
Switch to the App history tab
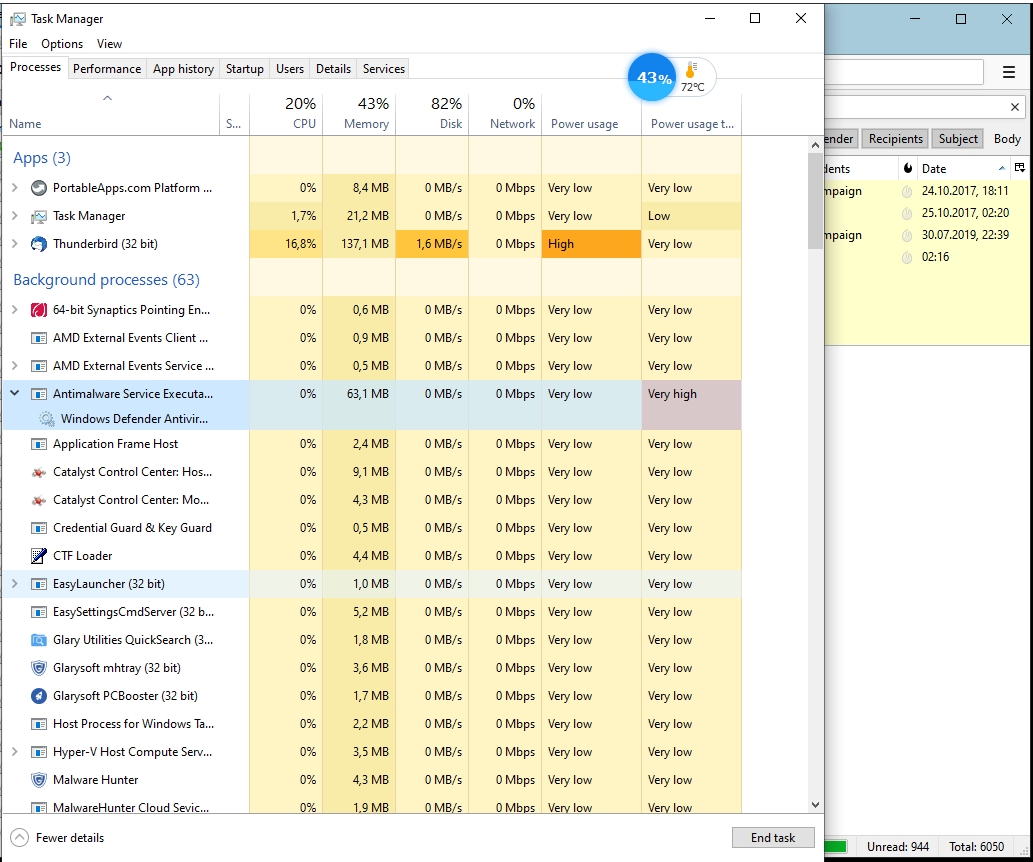tap(183, 69)
